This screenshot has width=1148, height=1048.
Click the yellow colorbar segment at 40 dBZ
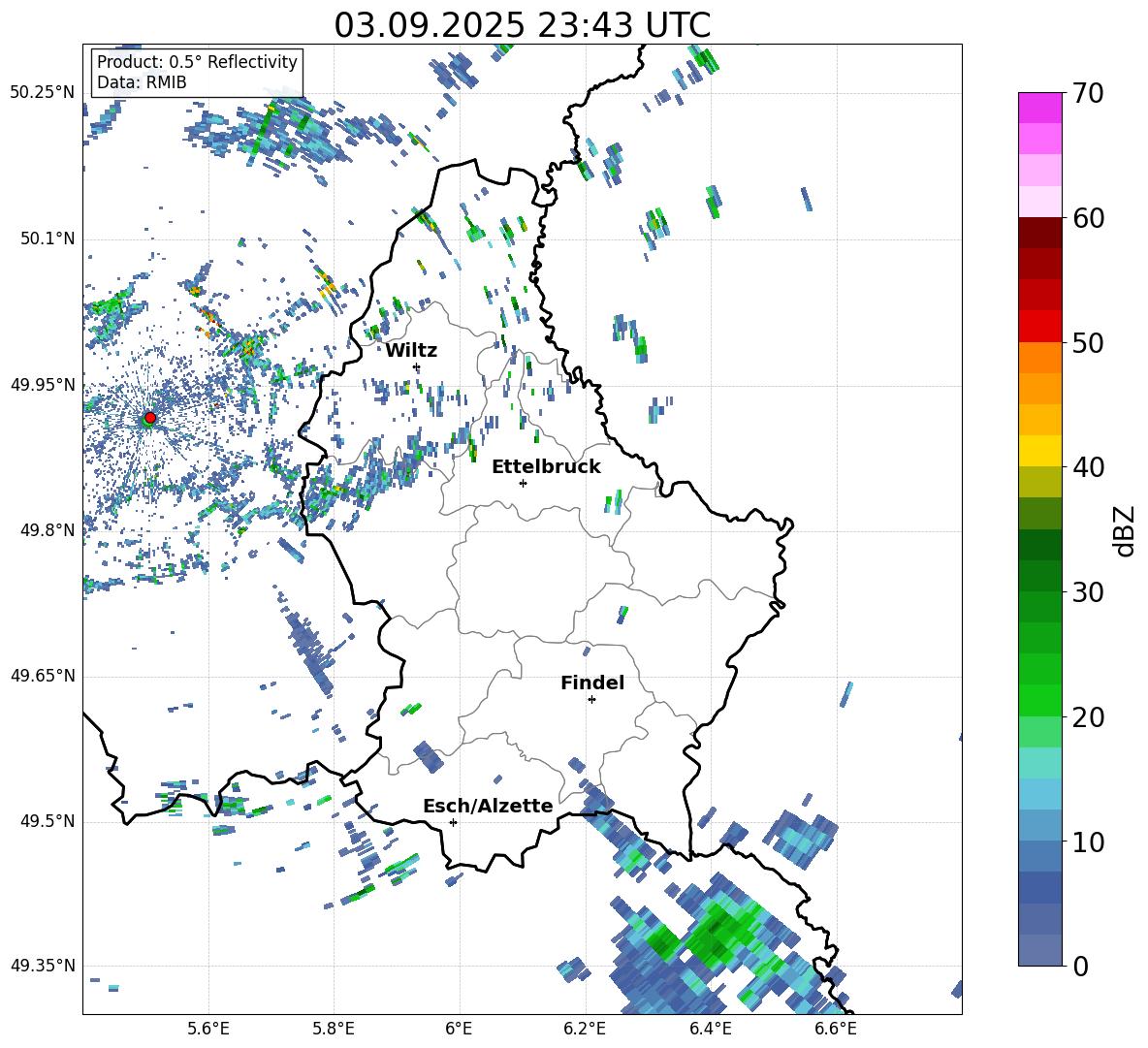click(x=1040, y=451)
